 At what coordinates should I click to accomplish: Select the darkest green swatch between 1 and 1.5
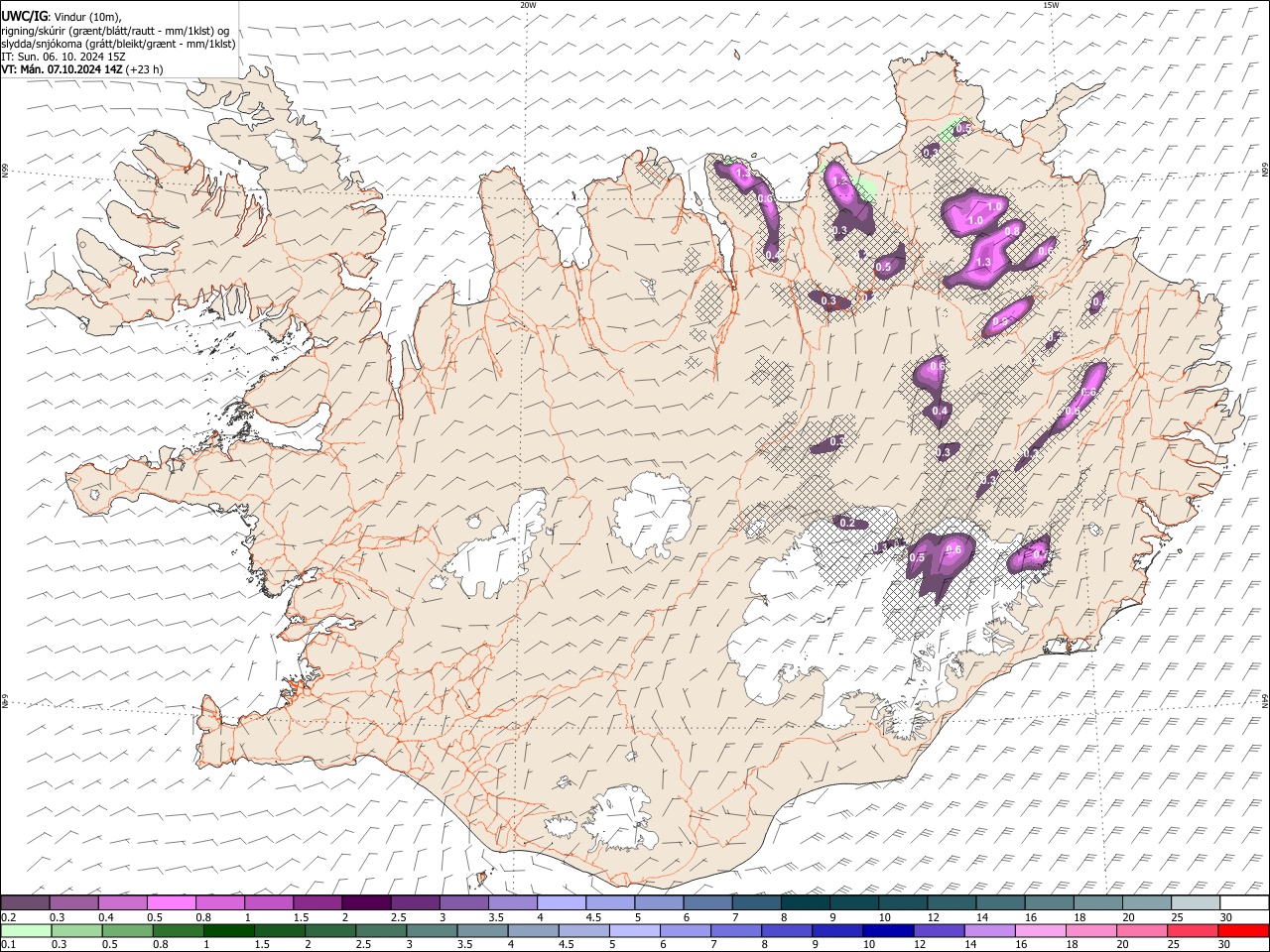(x=228, y=930)
